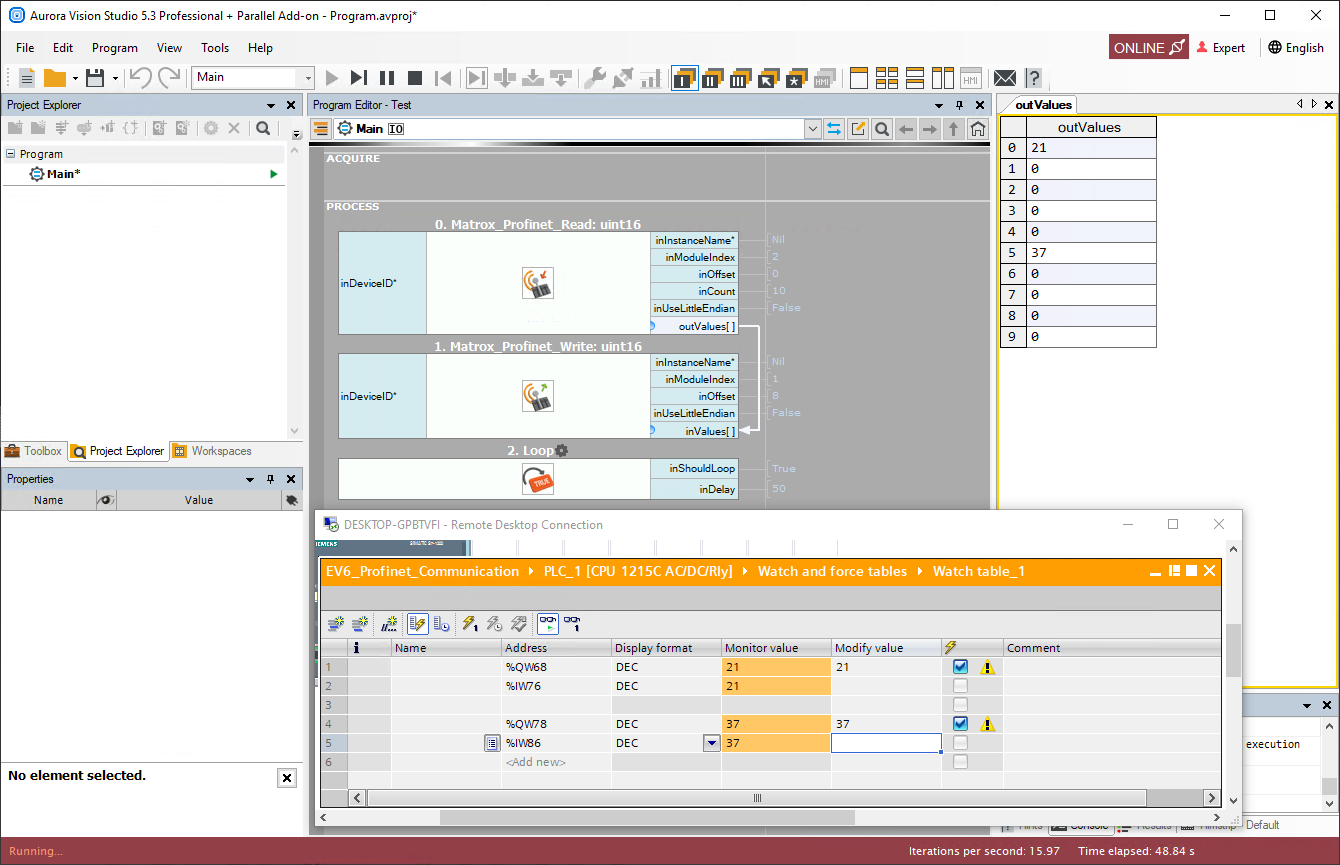Open the Main program selector dropdown in toolbar
1340x865 pixels.
click(308, 78)
